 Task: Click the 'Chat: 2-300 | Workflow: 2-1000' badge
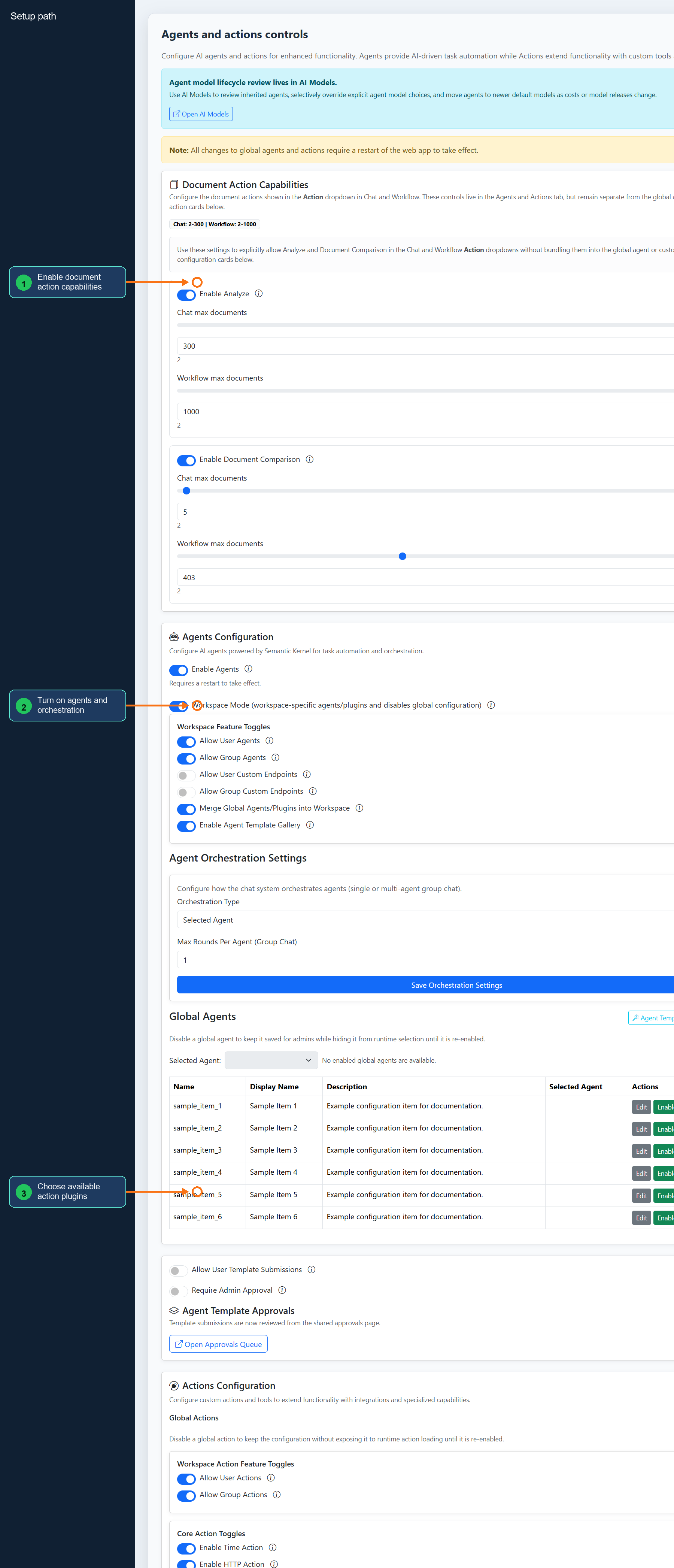coord(215,224)
